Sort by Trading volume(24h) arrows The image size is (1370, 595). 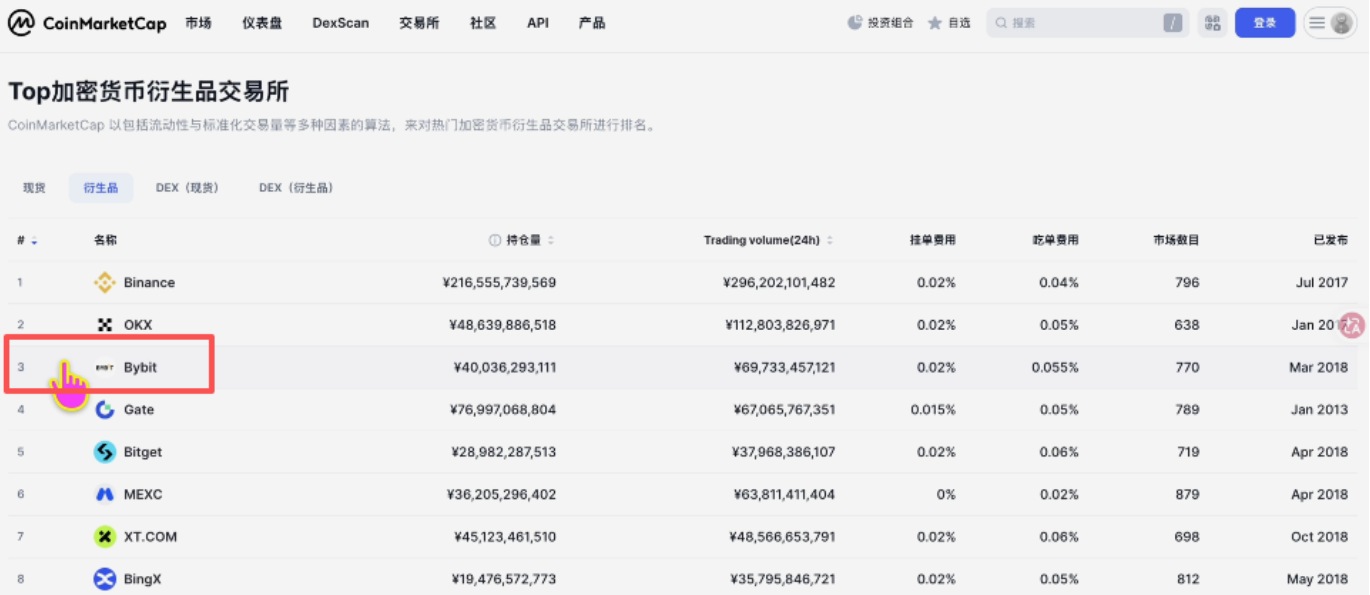point(830,240)
